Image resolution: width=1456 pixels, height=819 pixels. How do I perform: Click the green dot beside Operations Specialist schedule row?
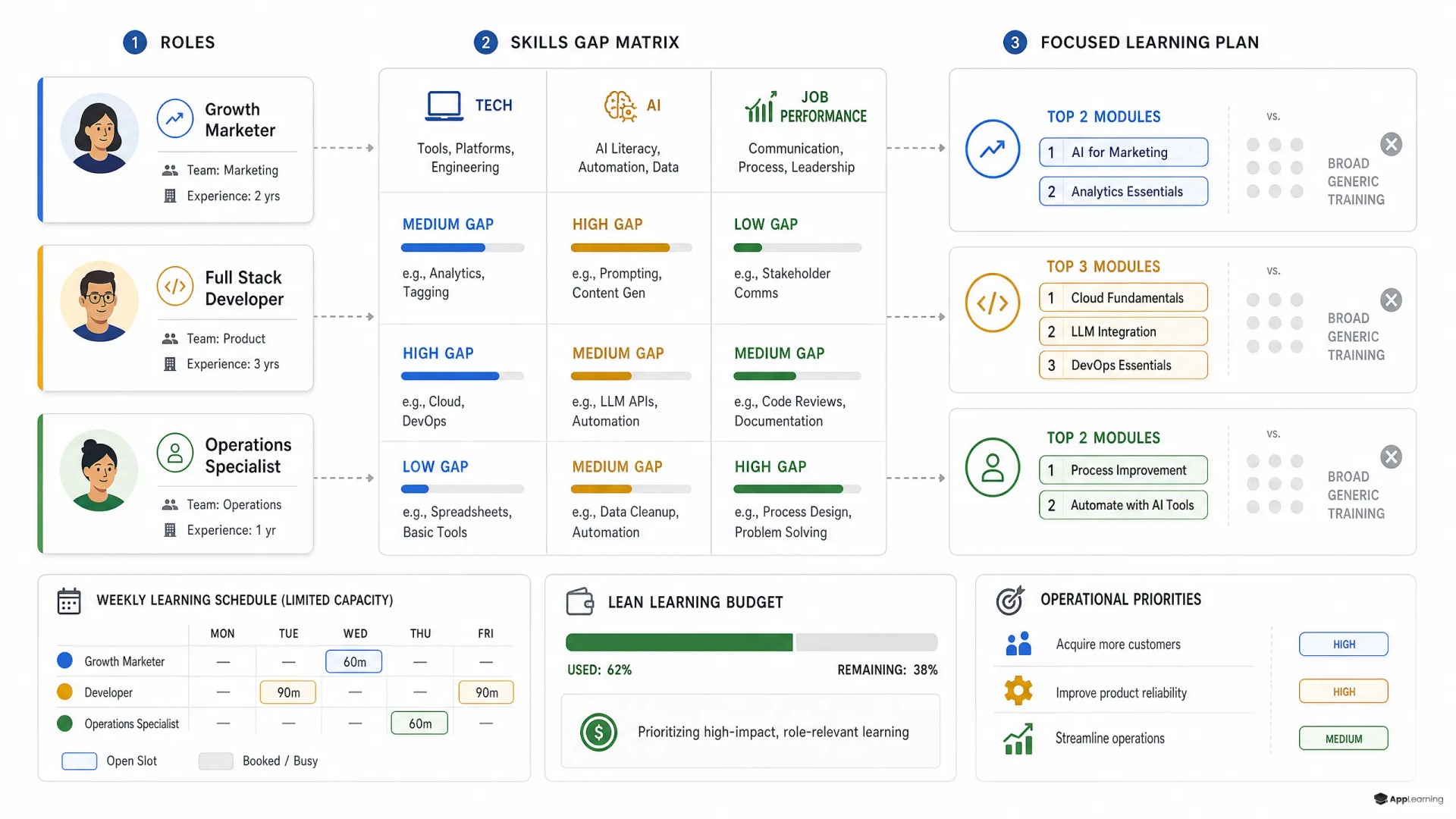tap(65, 723)
